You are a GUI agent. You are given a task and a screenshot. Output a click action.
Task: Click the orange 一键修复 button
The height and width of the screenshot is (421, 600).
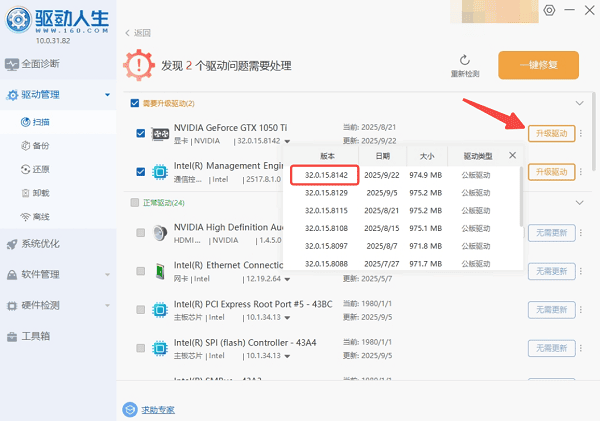pyautogui.click(x=547, y=66)
